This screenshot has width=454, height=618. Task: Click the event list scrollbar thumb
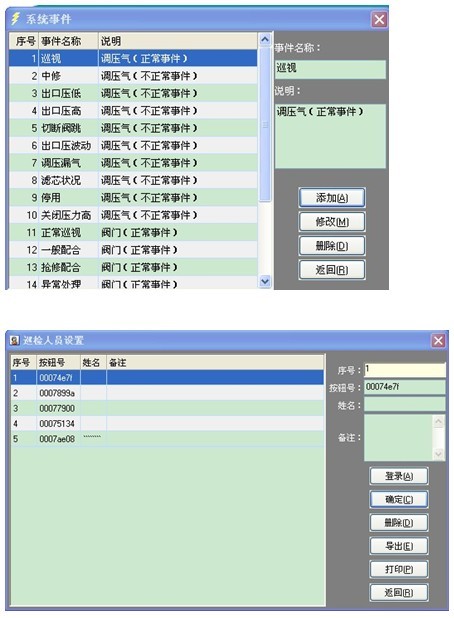click(265, 124)
